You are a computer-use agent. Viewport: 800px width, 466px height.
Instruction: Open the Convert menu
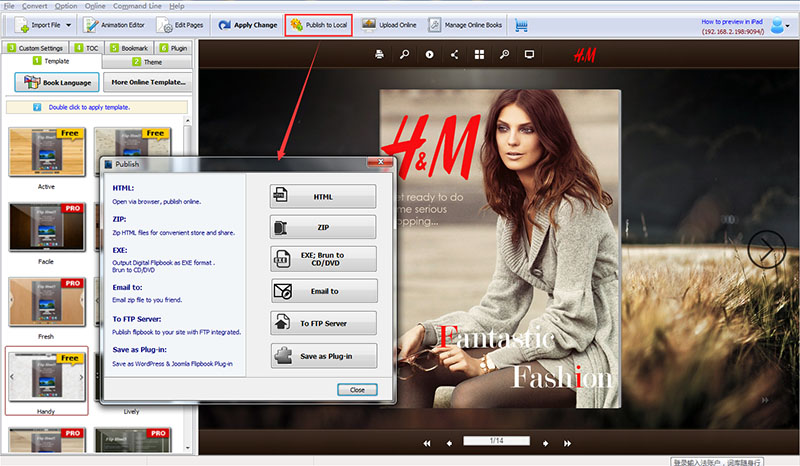click(34, 6)
